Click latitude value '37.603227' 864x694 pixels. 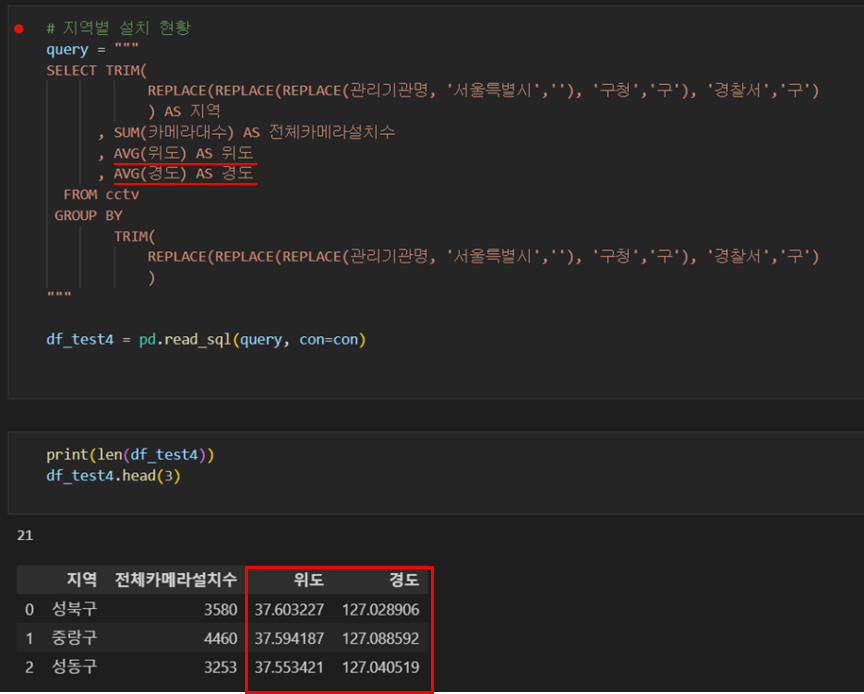289,610
